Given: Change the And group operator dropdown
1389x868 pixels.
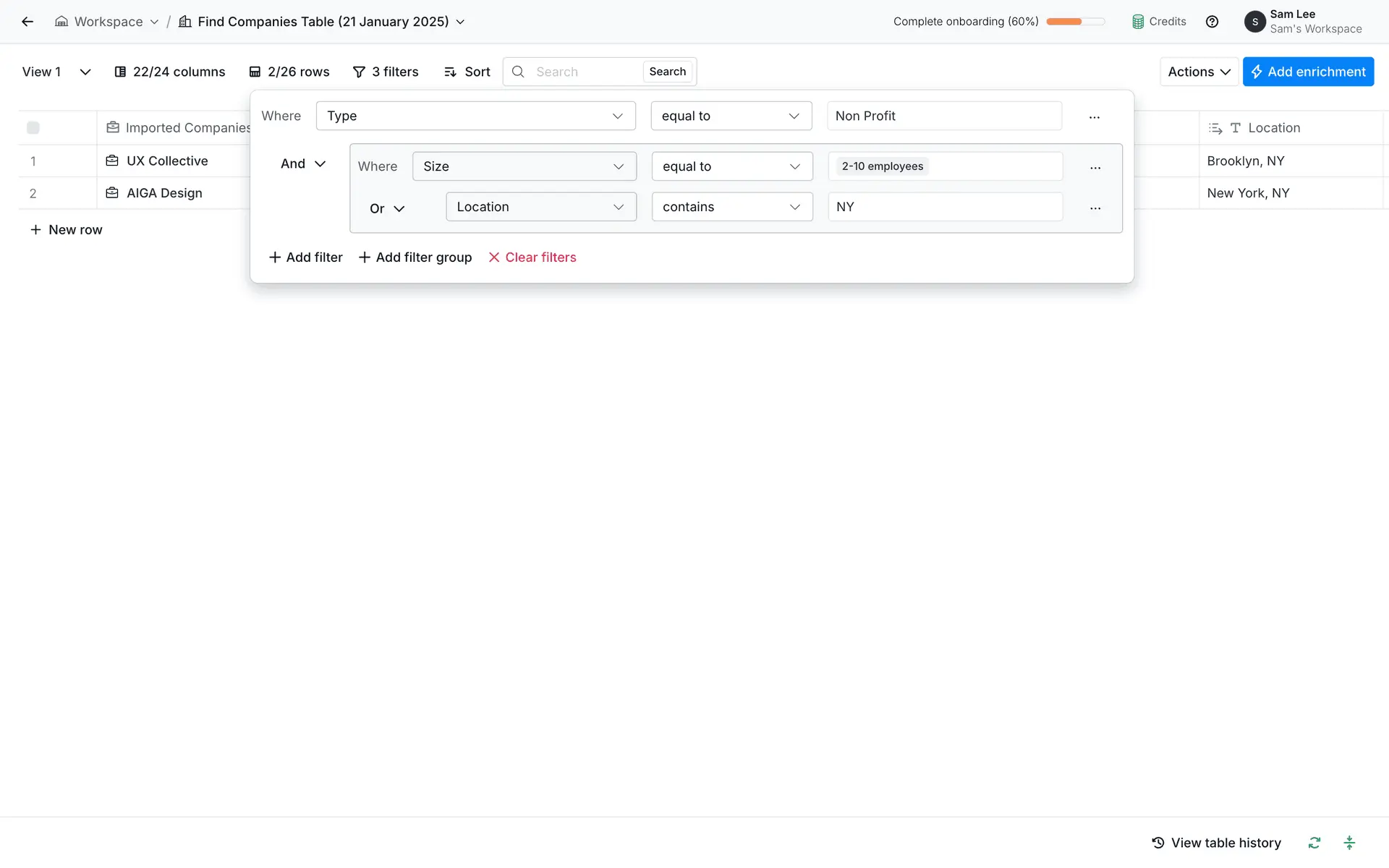Looking at the screenshot, I should pos(303,164).
